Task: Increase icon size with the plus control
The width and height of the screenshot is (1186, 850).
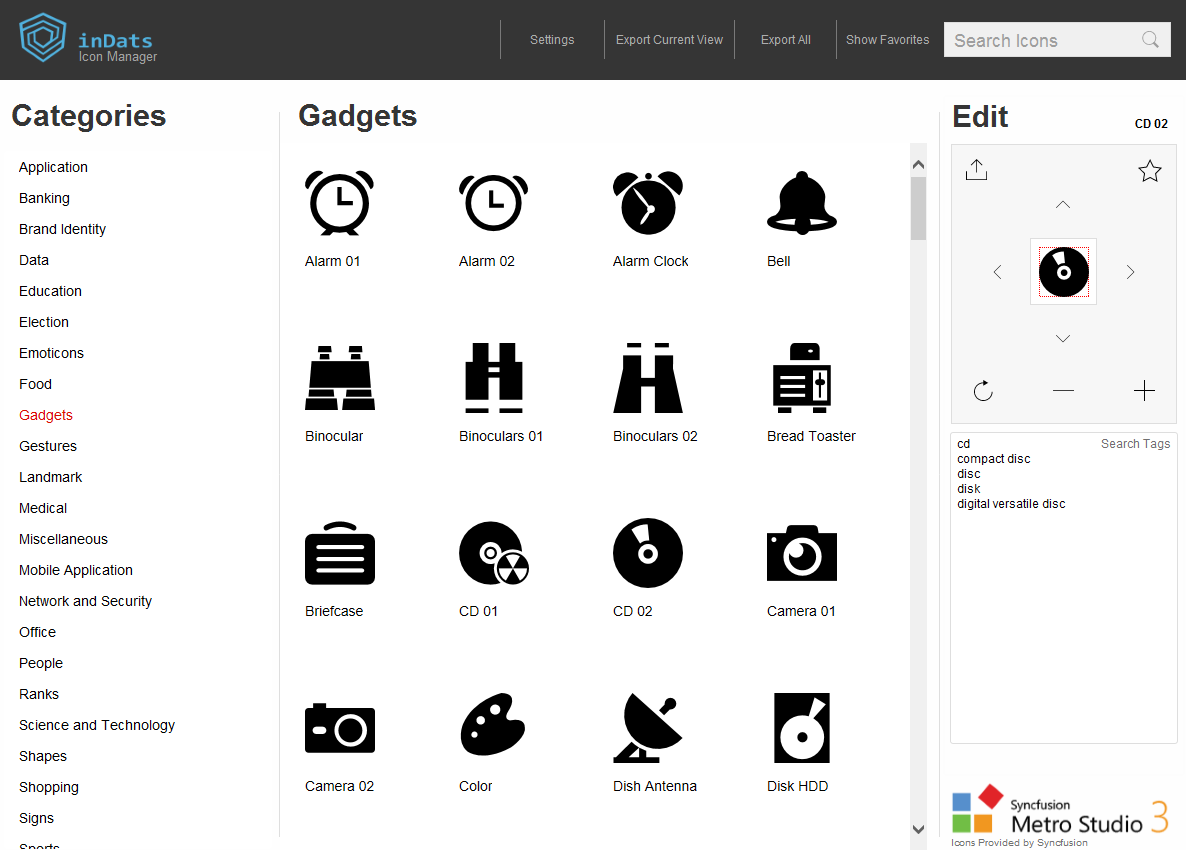Action: point(1144,391)
